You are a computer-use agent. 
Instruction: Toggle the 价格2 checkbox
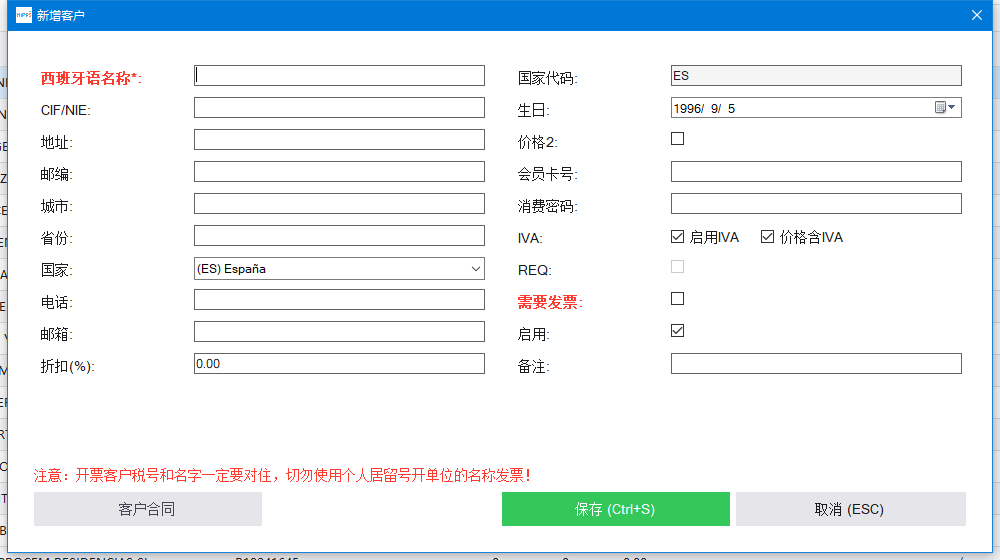click(677, 139)
